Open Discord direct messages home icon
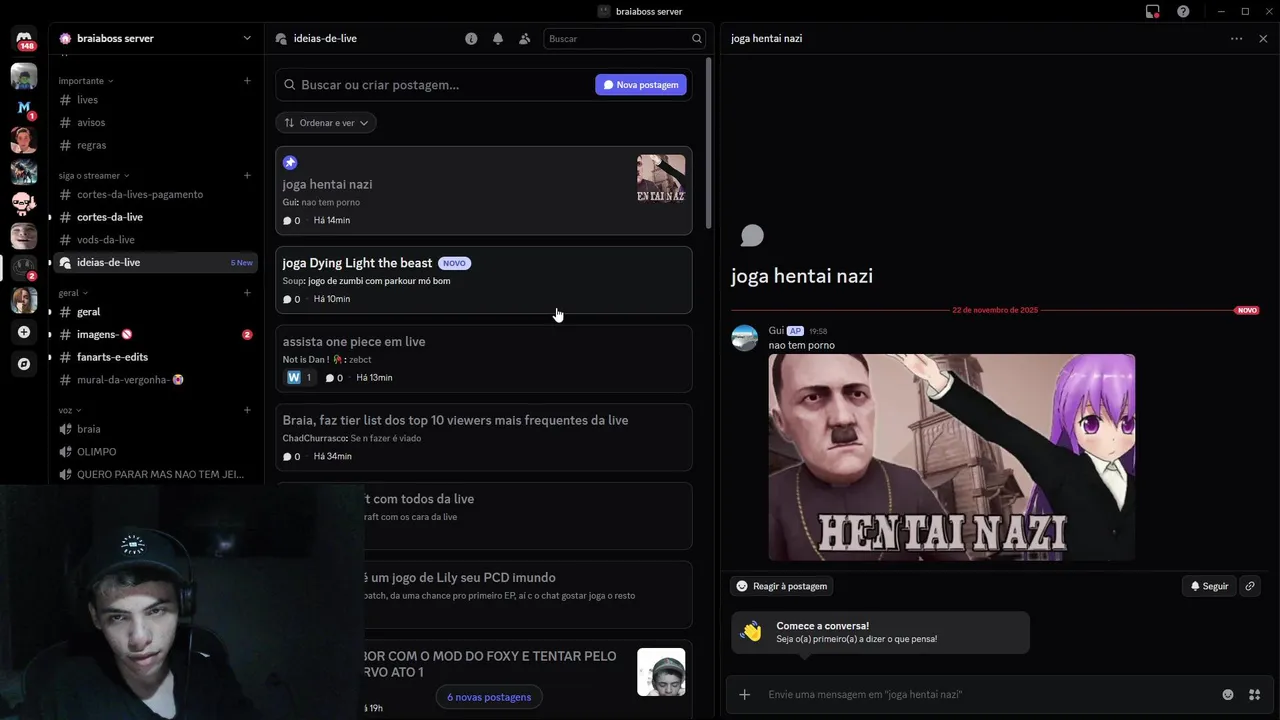Viewport: 1280px width, 720px height. click(x=24, y=40)
